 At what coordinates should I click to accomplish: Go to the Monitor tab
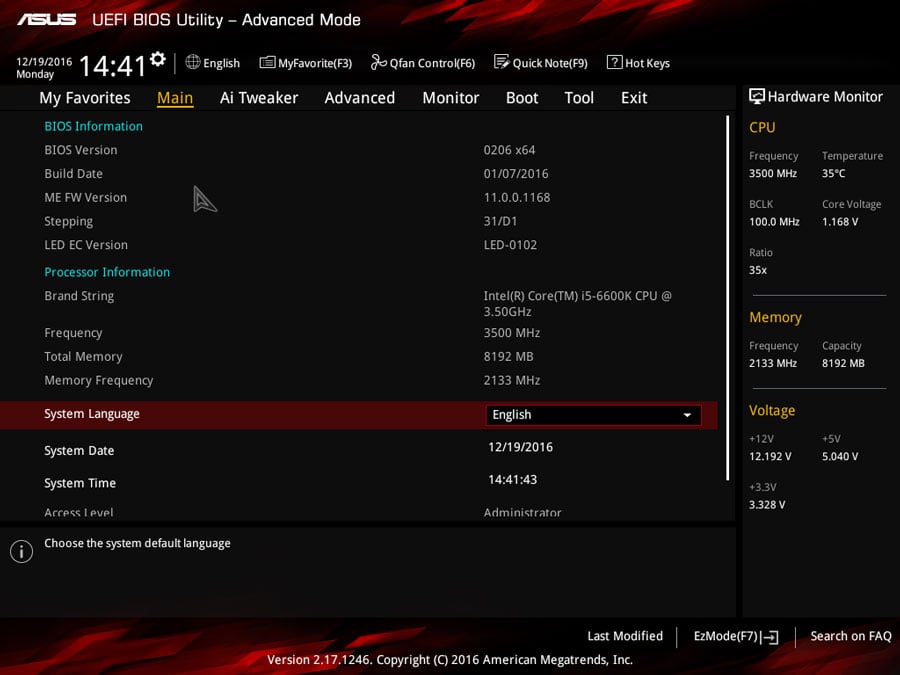451,98
